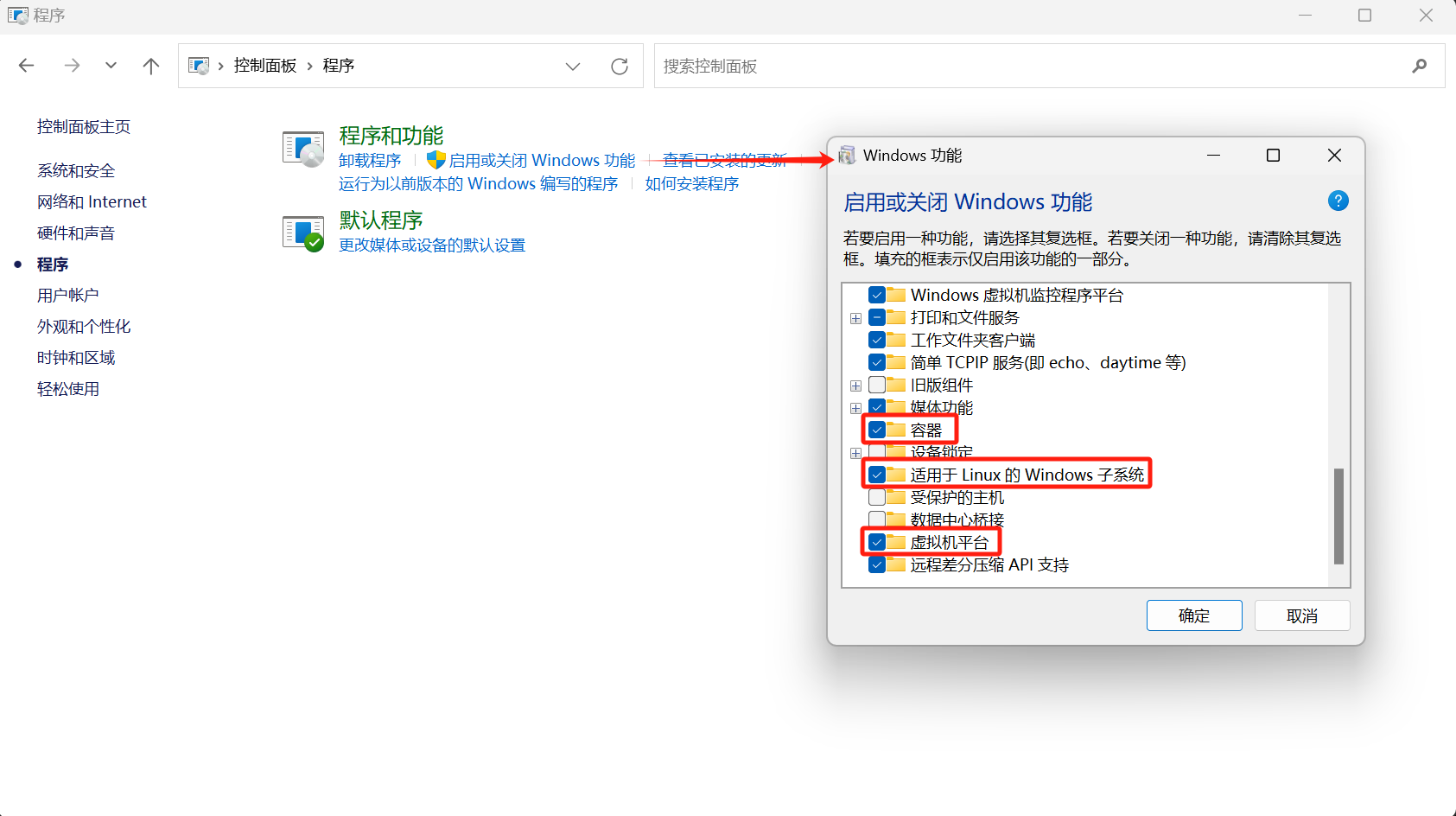Click the refresh icon in address bar
The image size is (1456, 816).
(620, 65)
